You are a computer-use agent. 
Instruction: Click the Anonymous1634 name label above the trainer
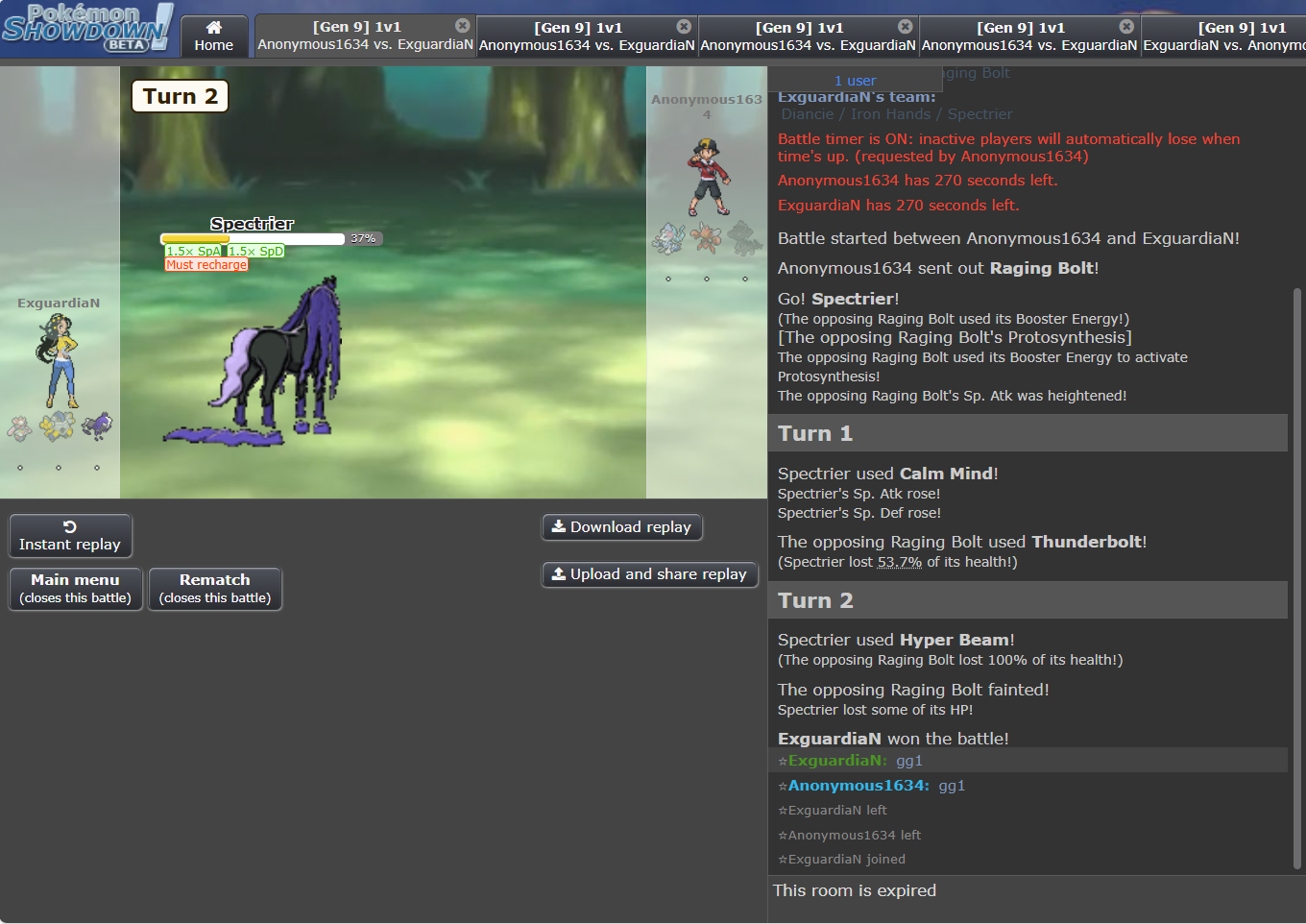click(x=707, y=107)
